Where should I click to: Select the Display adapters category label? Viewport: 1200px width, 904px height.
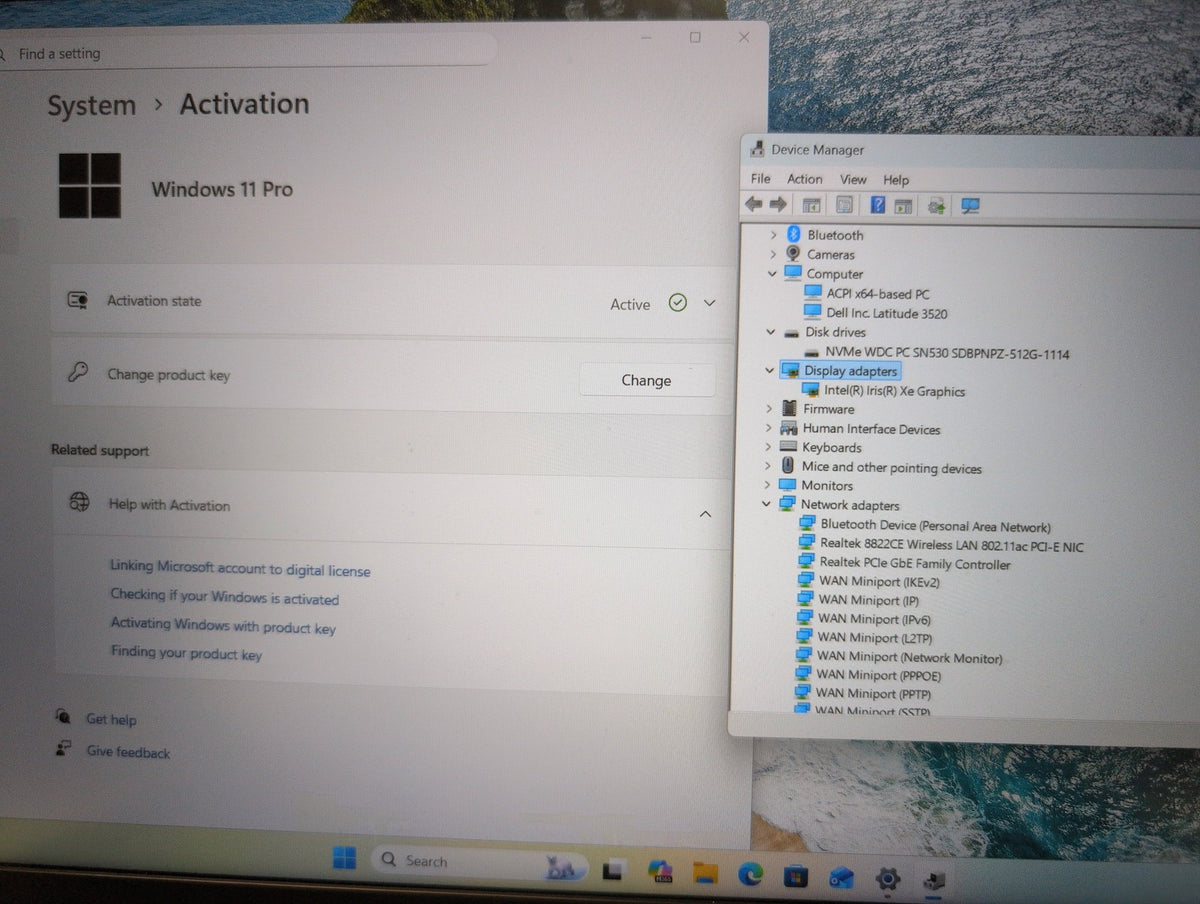850,371
